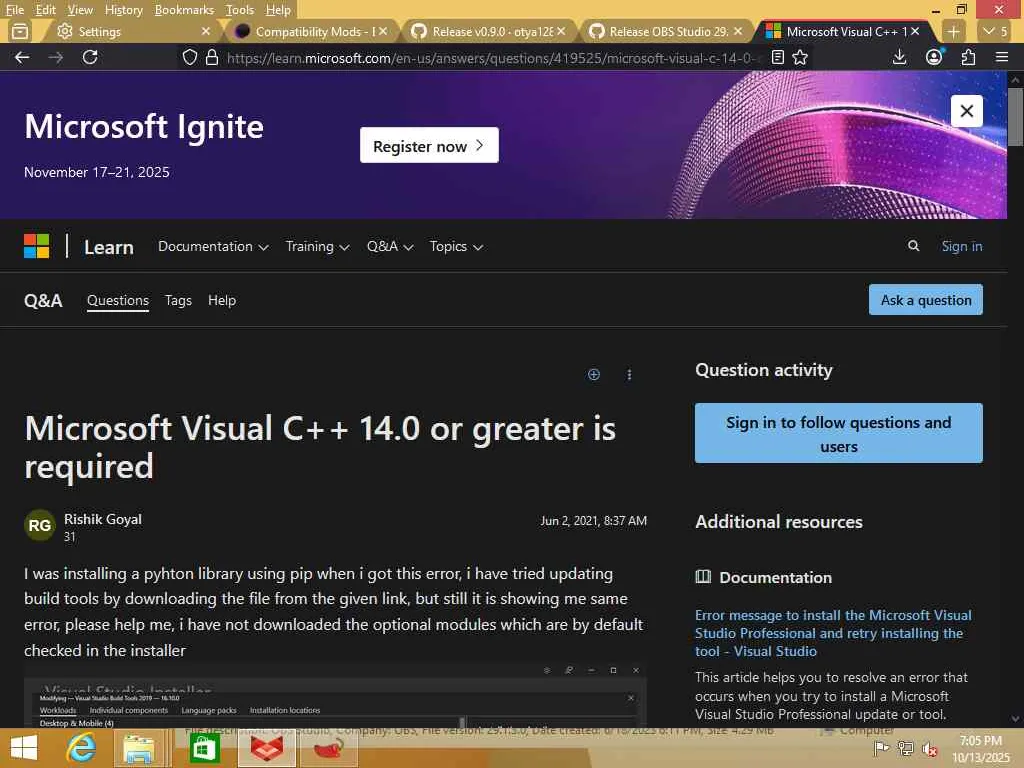
Task: Show site security padlock info
Action: click(212, 57)
